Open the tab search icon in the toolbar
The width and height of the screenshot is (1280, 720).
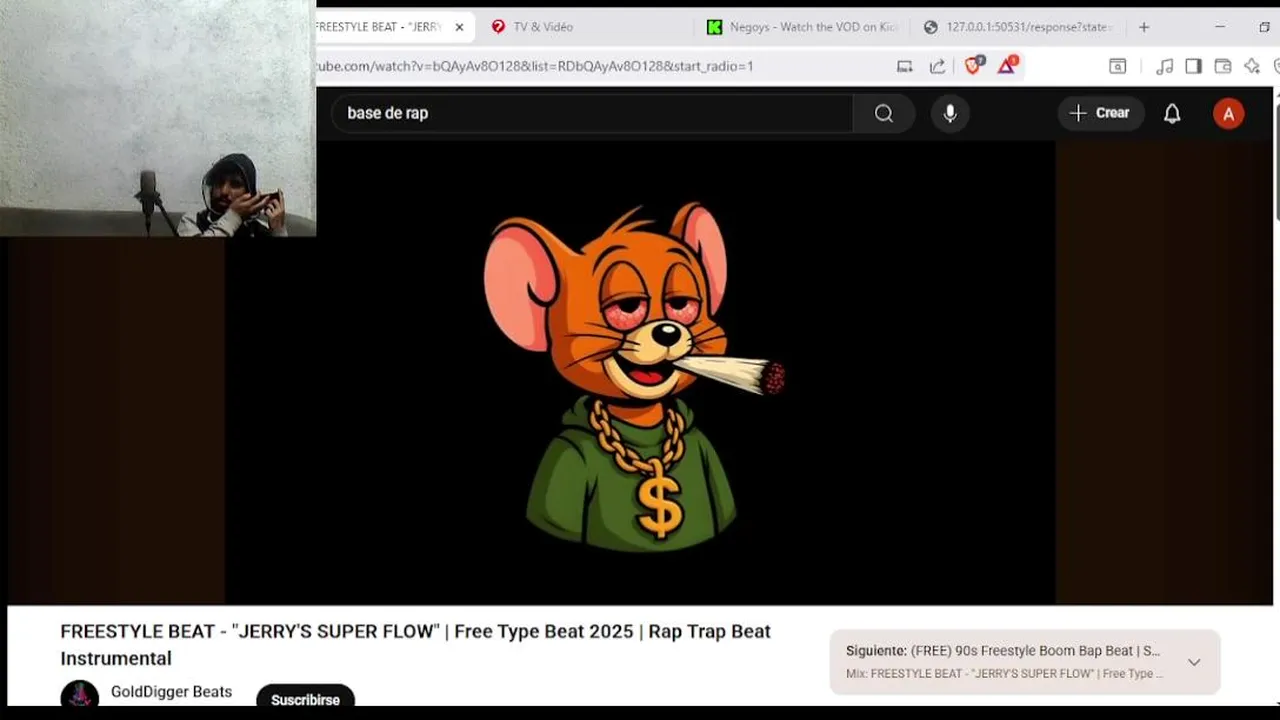point(1117,66)
